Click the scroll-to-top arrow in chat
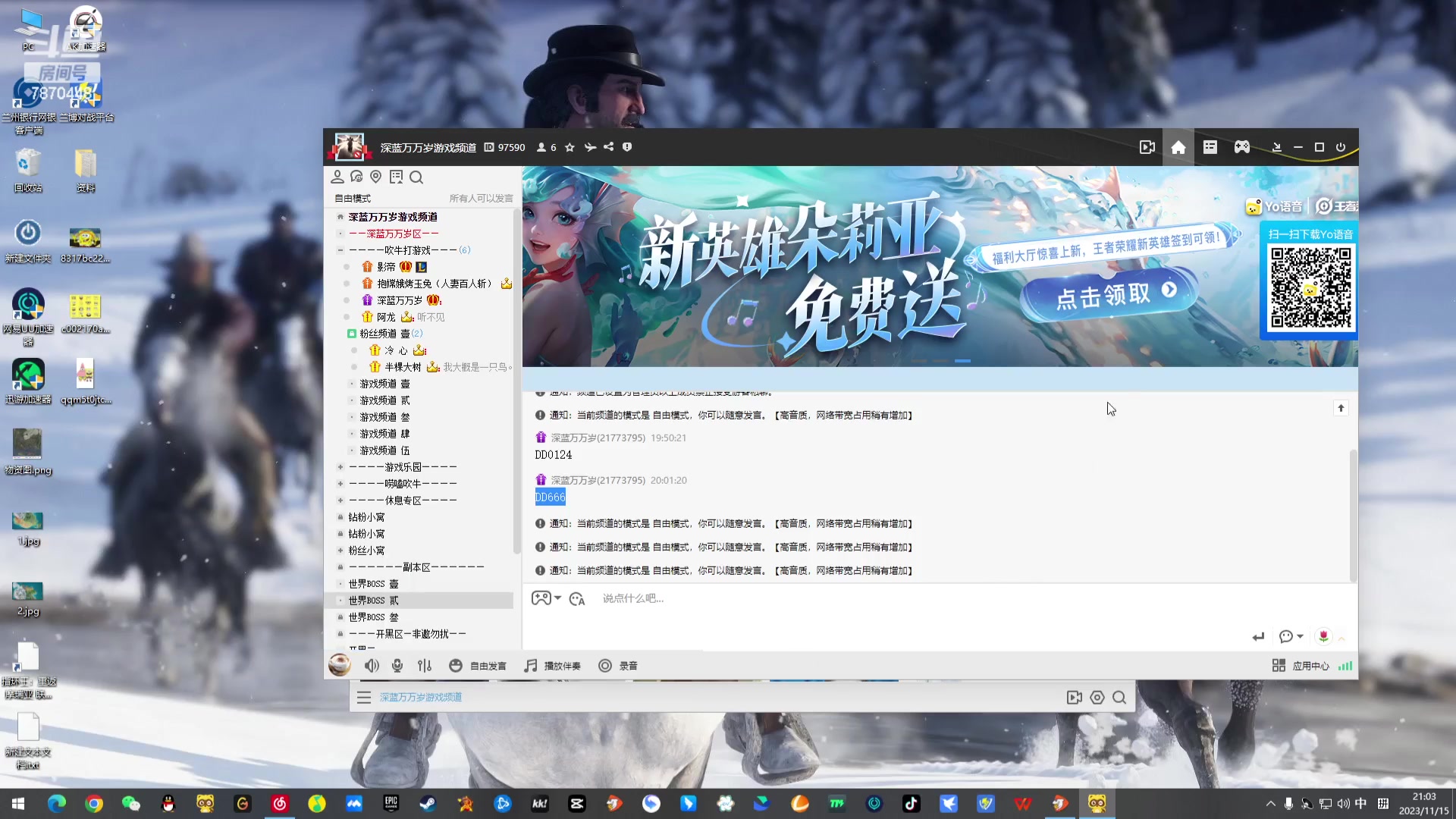1456x819 pixels. (1341, 409)
